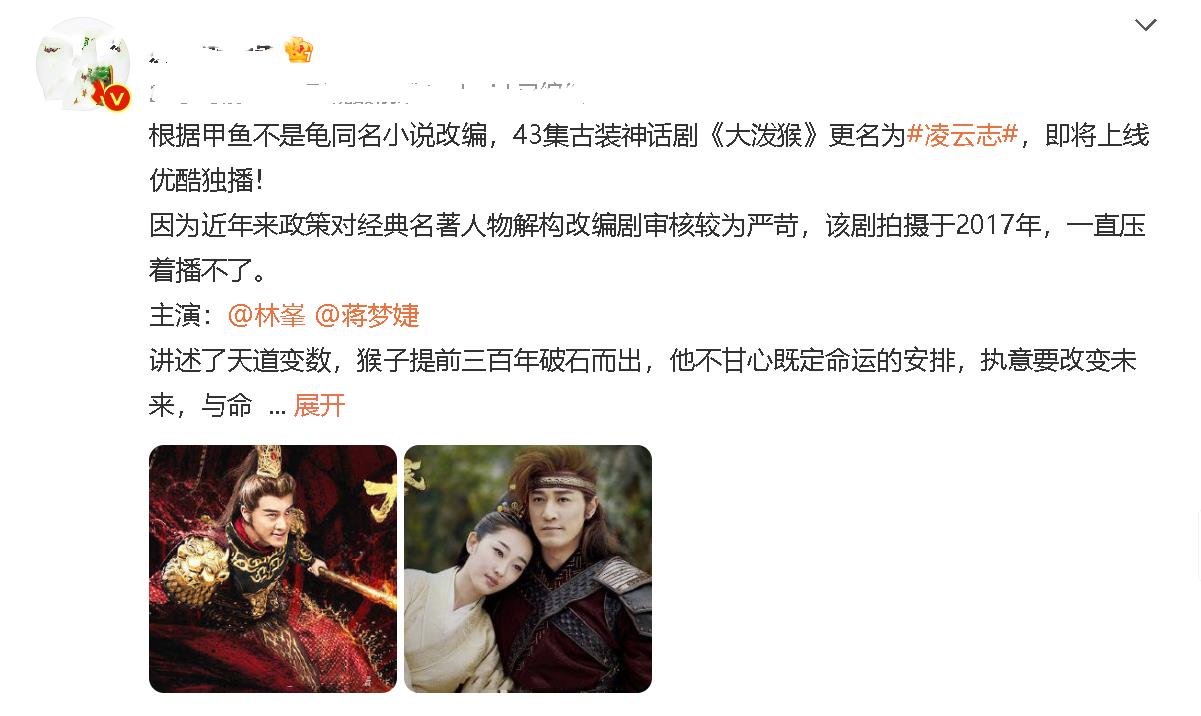Click the 优酷独播 text line
This screenshot has height=716, width=1201.
(x=206, y=181)
